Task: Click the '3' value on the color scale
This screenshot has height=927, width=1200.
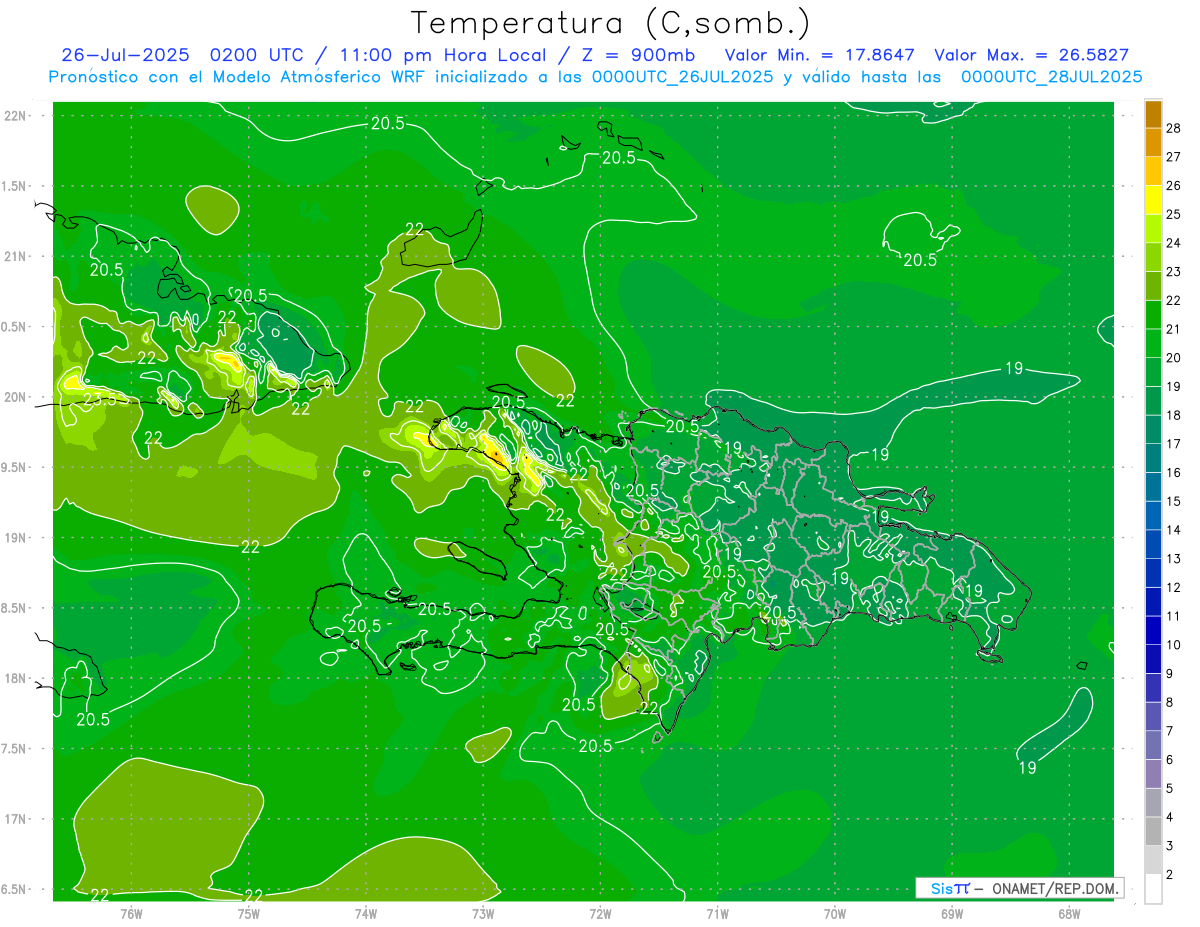Action: click(x=1170, y=846)
